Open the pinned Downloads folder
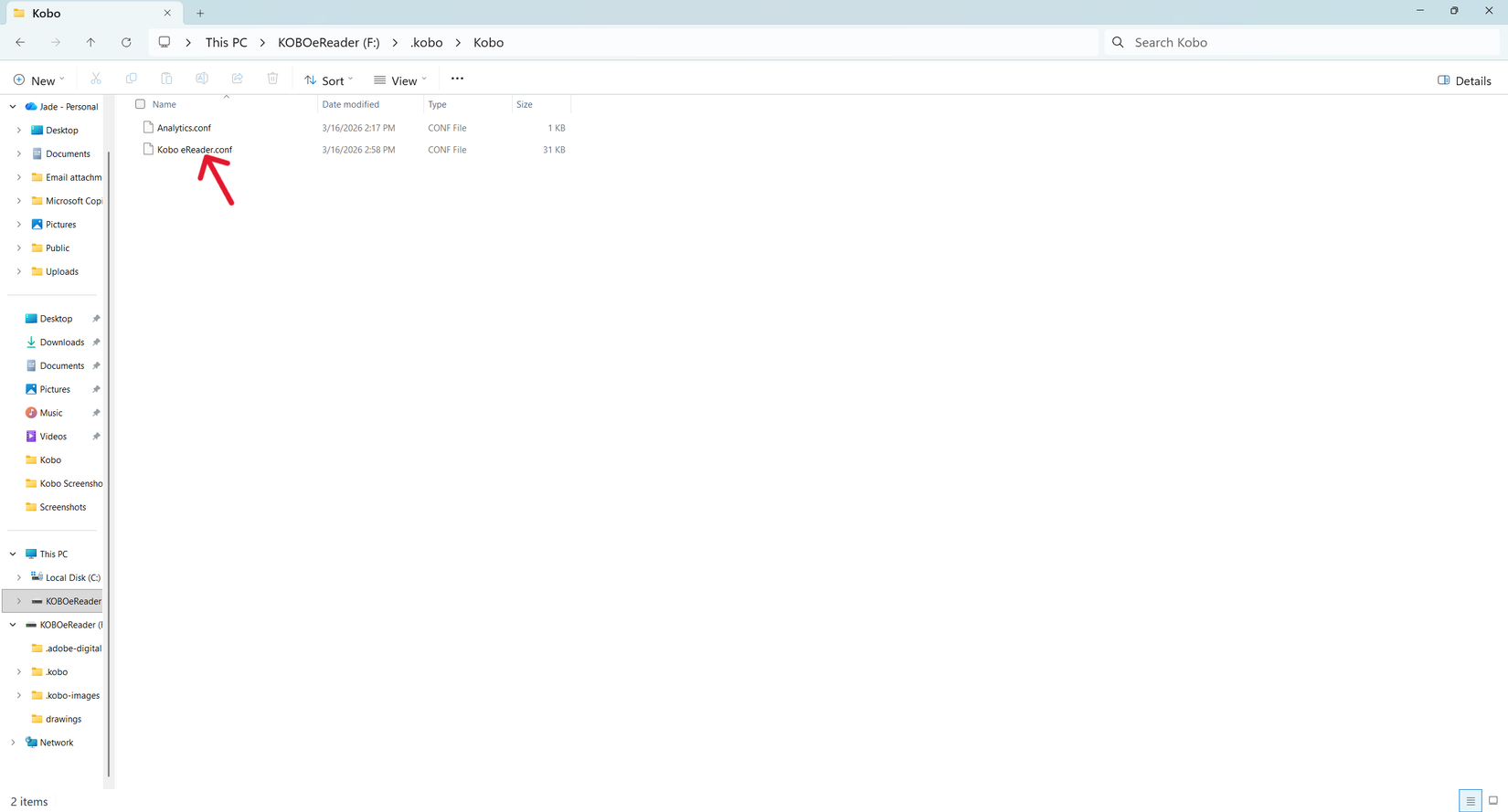This screenshot has width=1508, height=812. (62, 343)
